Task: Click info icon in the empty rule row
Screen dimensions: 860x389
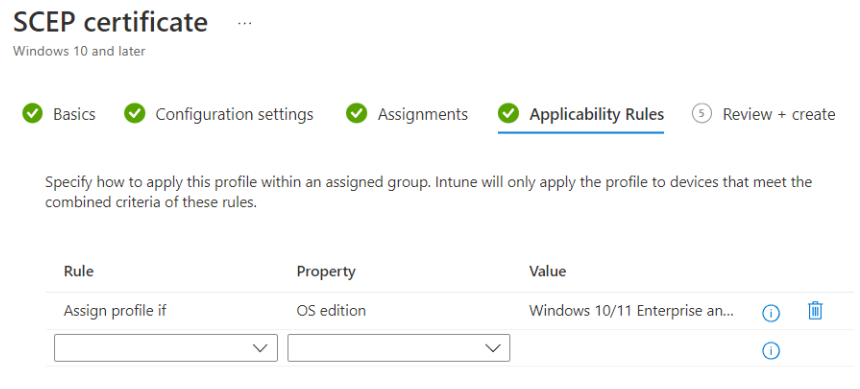Action: (x=771, y=350)
